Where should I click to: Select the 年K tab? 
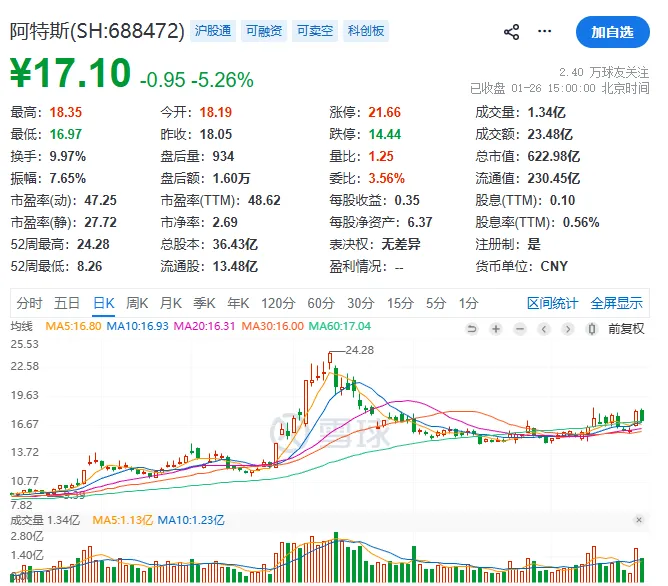238,303
